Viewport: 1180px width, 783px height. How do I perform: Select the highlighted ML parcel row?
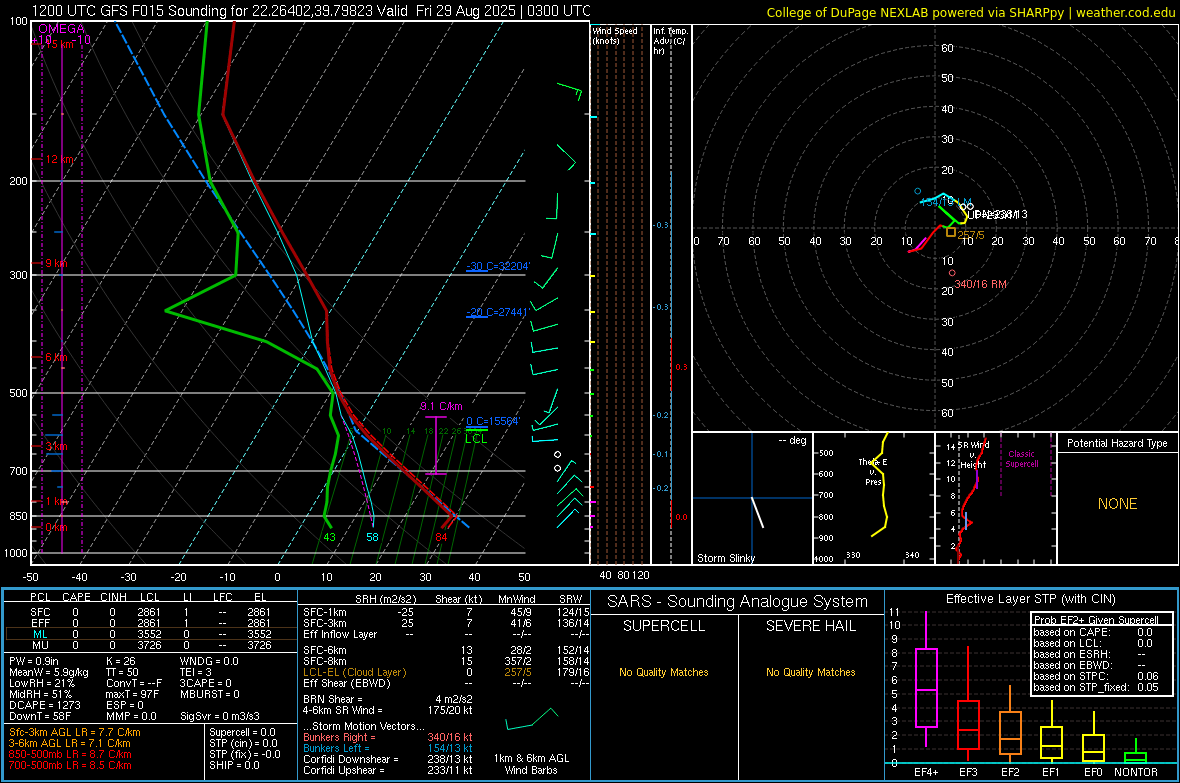click(150, 634)
